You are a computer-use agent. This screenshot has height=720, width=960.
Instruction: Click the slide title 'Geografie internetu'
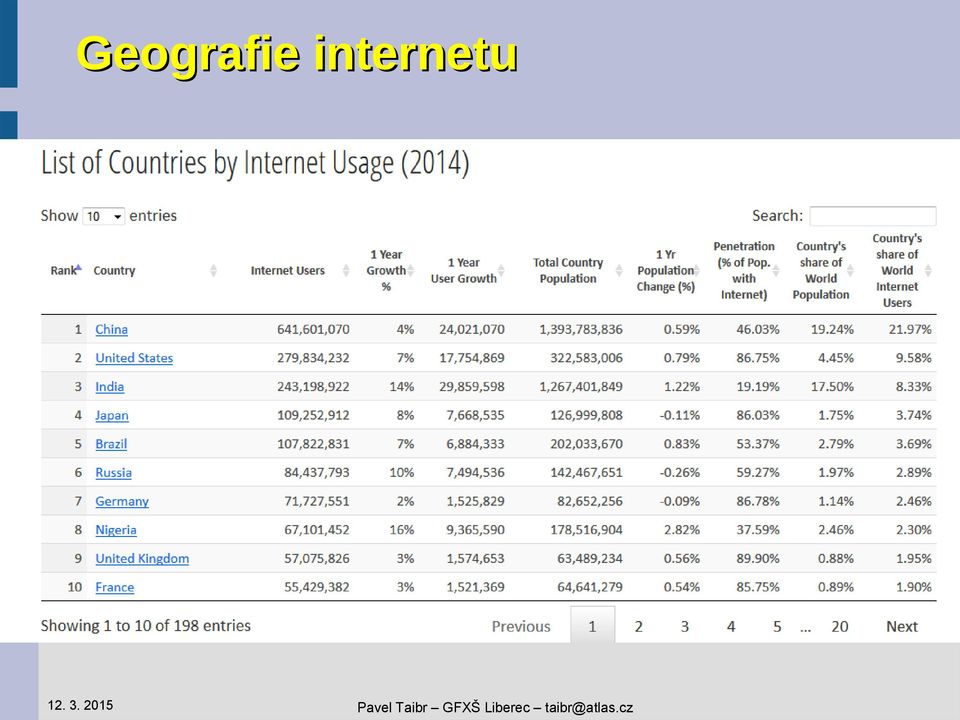click(298, 54)
